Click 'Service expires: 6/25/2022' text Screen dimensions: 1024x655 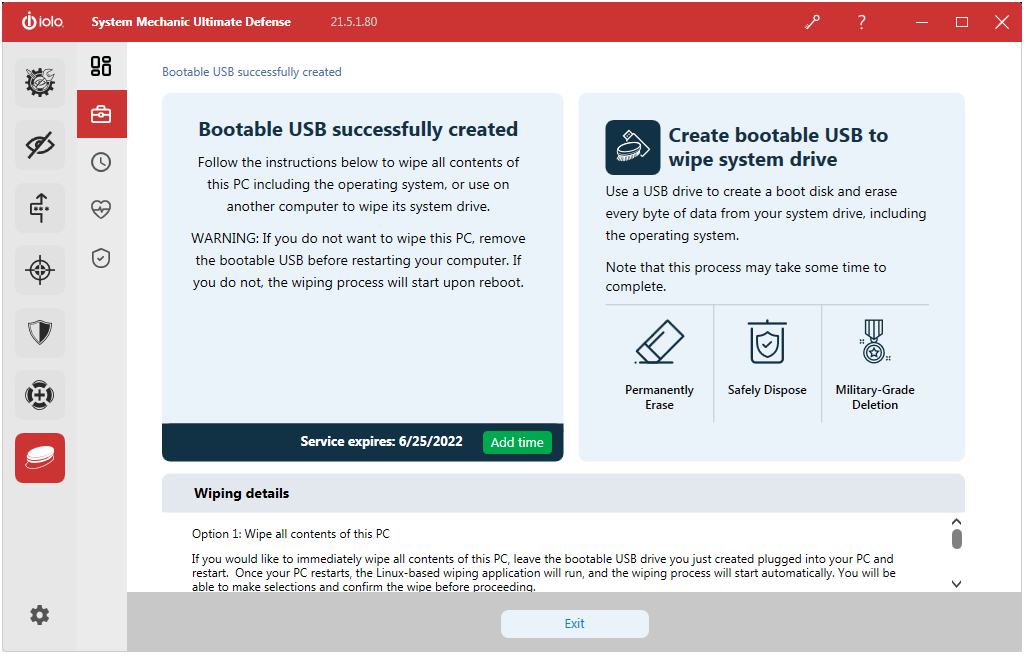tap(381, 441)
